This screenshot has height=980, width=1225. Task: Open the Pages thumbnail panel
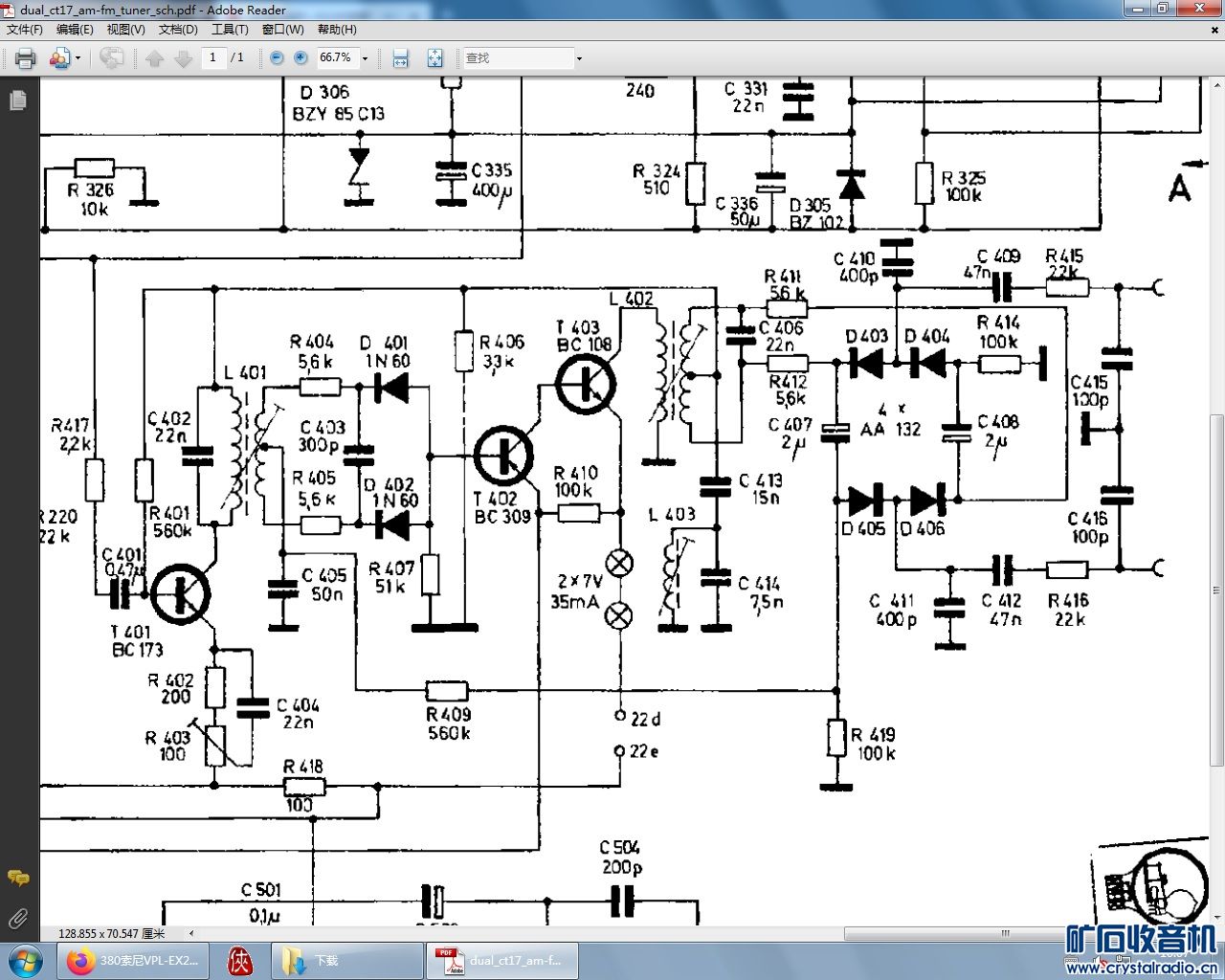coord(17,100)
